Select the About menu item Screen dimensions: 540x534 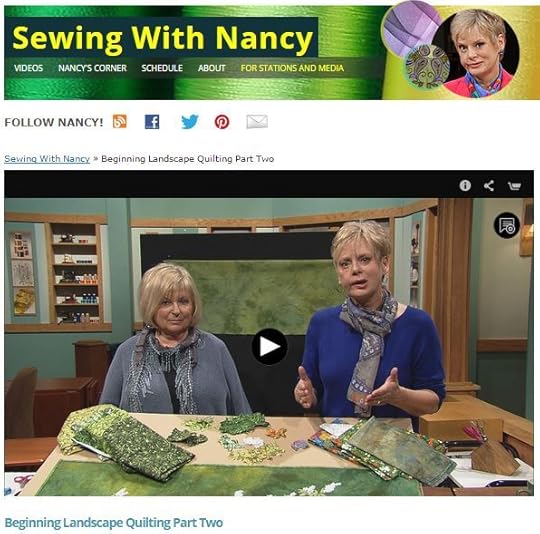[x=211, y=68]
